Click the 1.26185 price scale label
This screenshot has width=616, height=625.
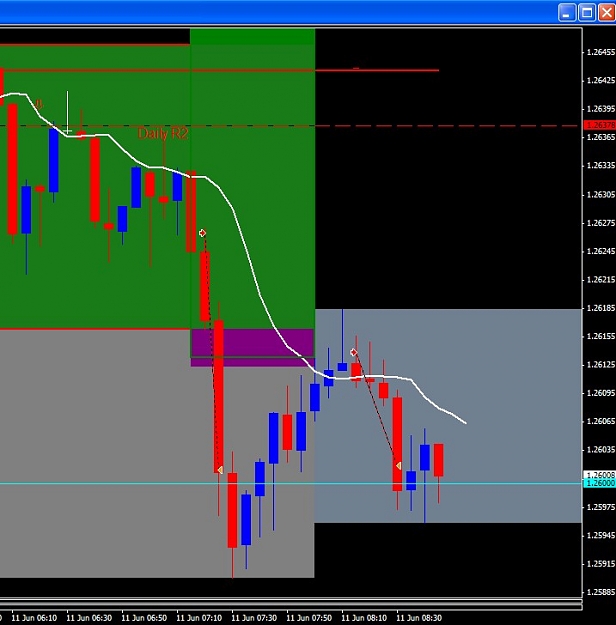click(x=601, y=308)
